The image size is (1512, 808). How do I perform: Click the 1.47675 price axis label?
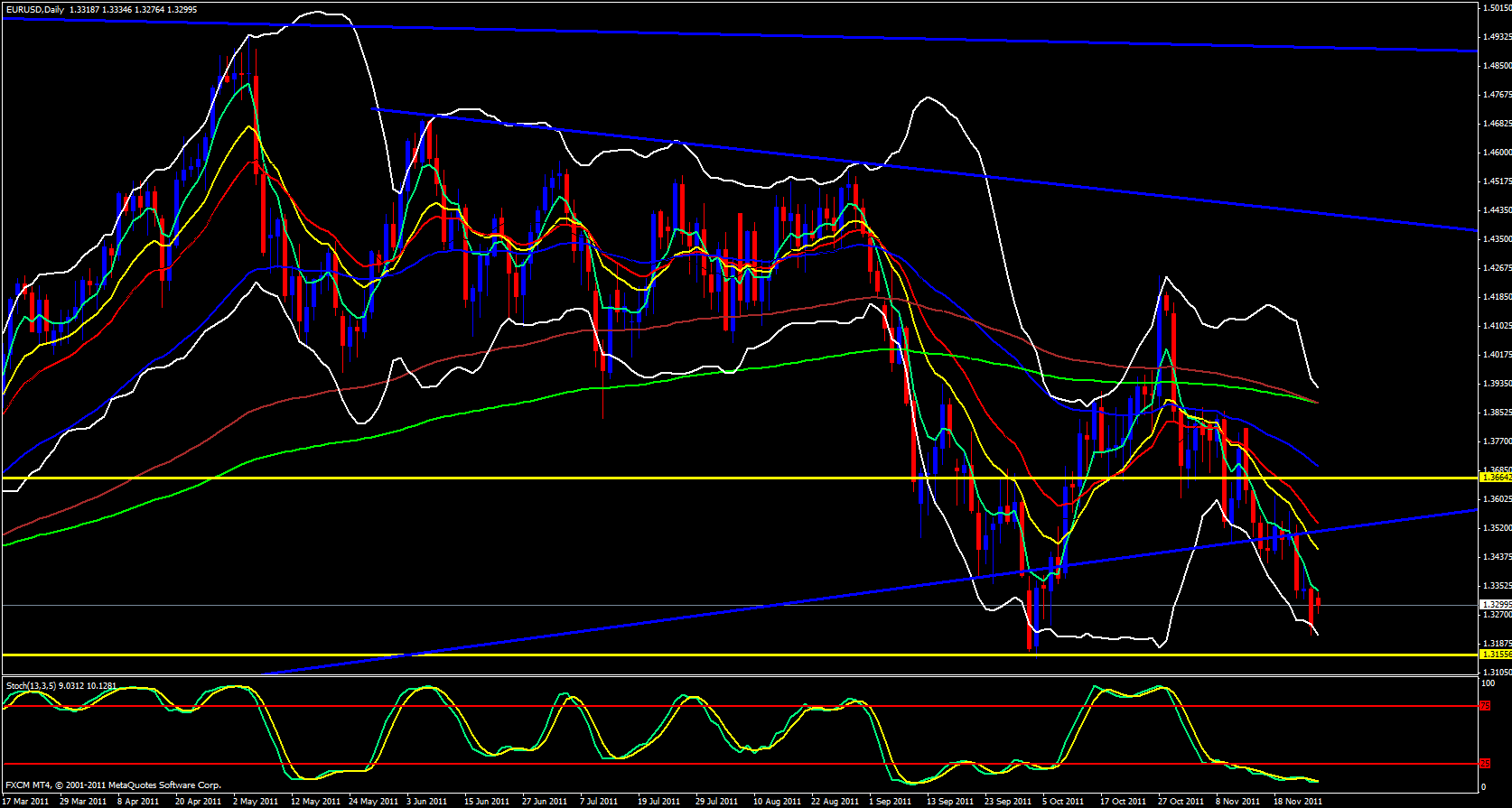(x=1497, y=95)
